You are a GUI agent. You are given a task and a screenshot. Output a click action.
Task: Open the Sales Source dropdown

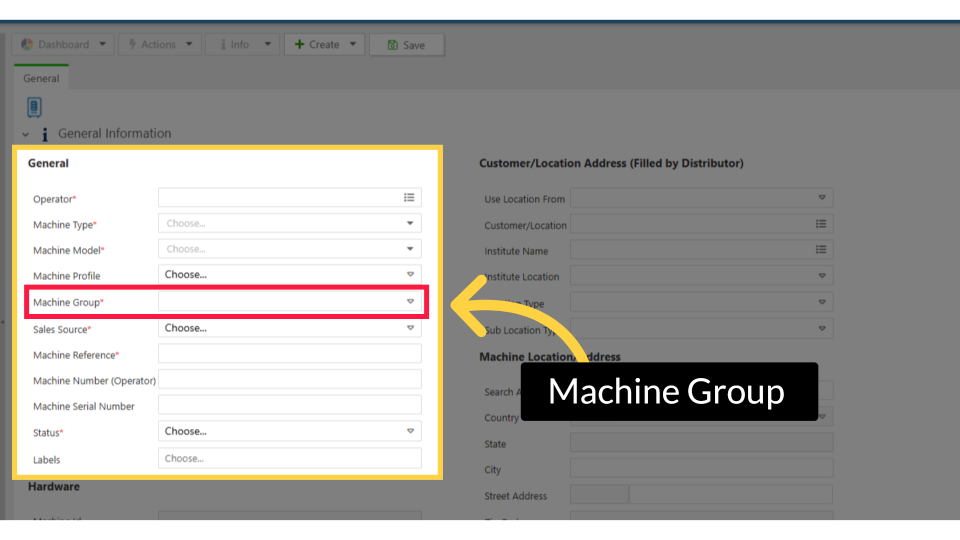(409, 328)
